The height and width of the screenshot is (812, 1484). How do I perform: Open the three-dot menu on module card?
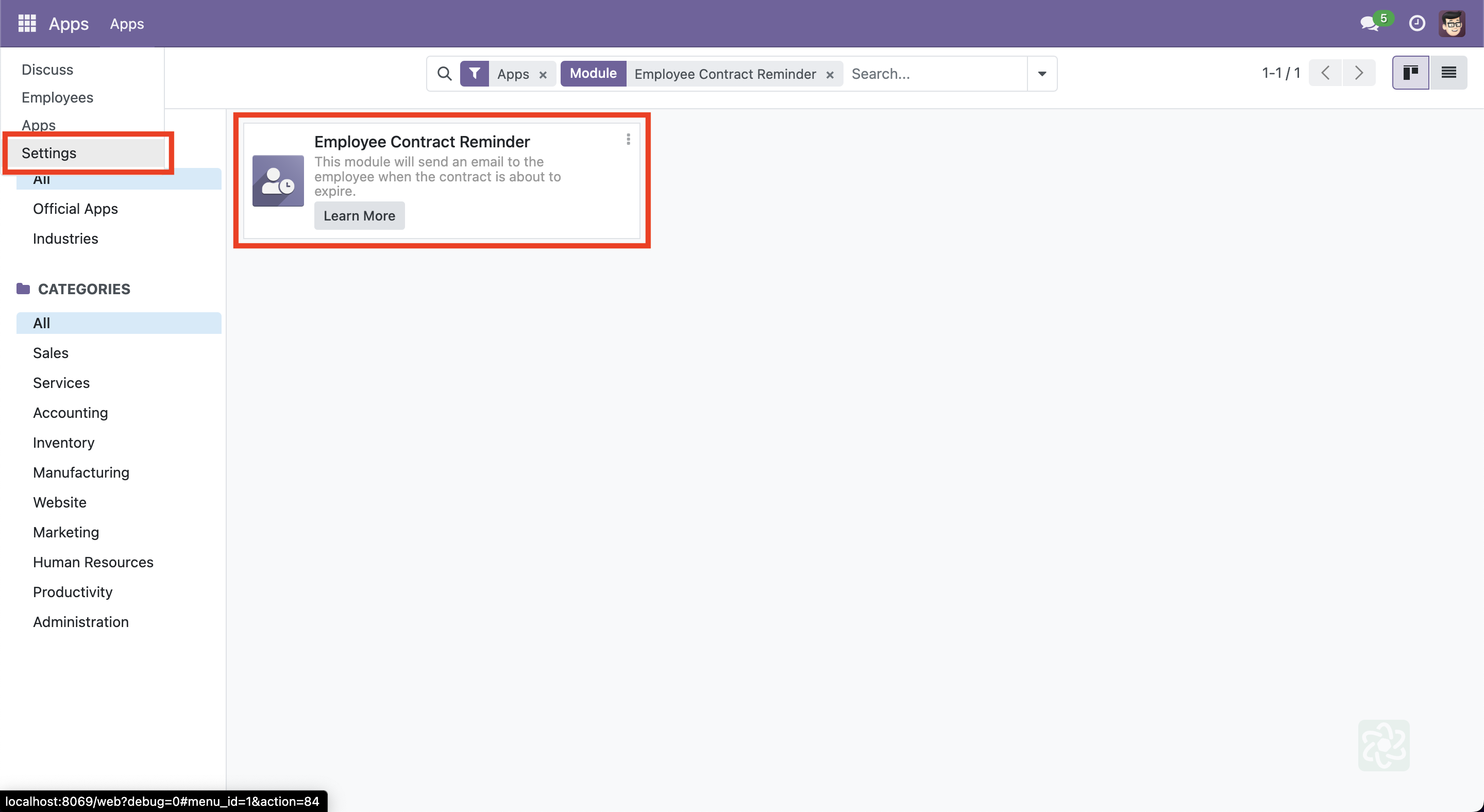tap(628, 139)
